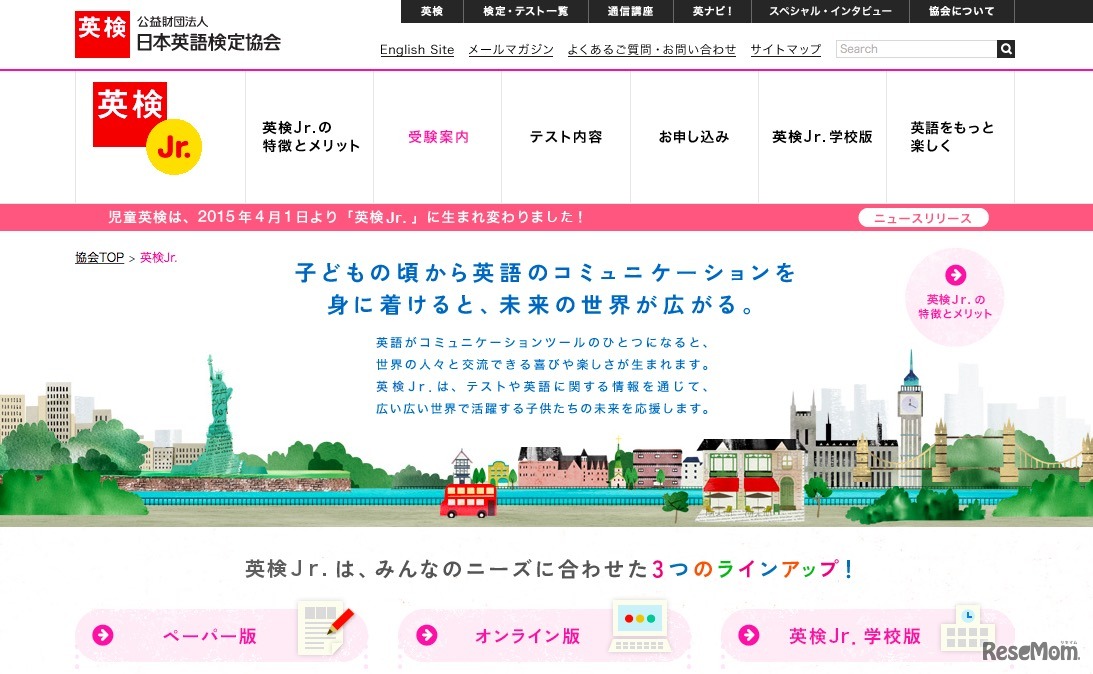The width and height of the screenshot is (1093, 674).
Task: Select the お申し込み tab
Action: click(x=694, y=136)
